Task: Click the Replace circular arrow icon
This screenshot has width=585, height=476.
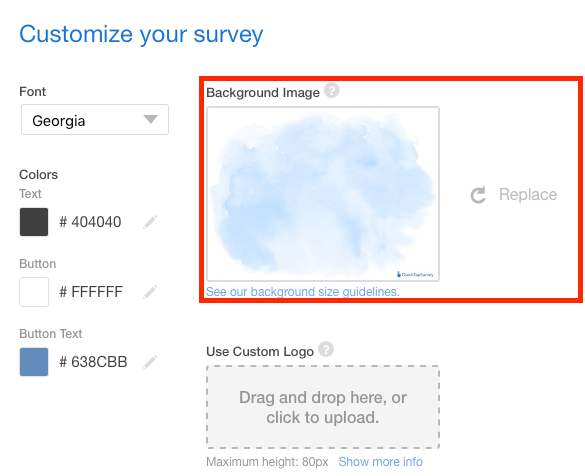Action: click(x=478, y=195)
